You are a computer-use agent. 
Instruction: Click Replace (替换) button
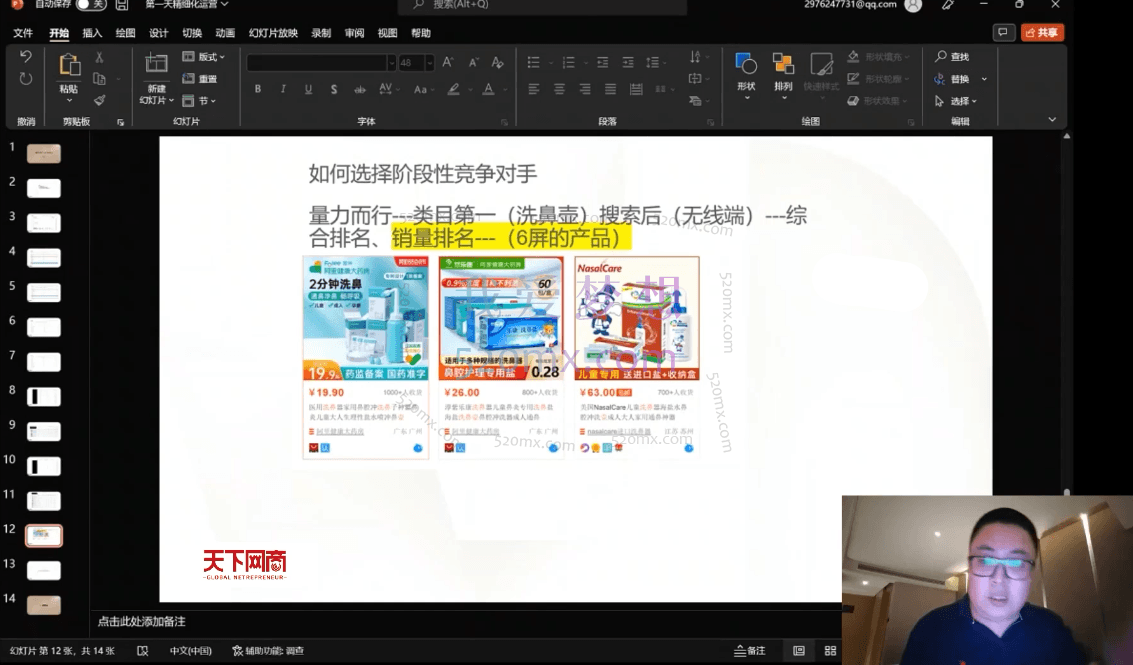tap(952, 79)
